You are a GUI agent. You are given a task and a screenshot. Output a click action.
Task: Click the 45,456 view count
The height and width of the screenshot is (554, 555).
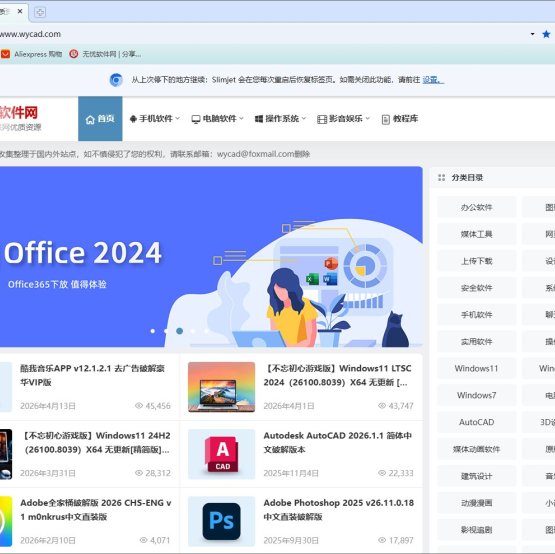[153, 406]
